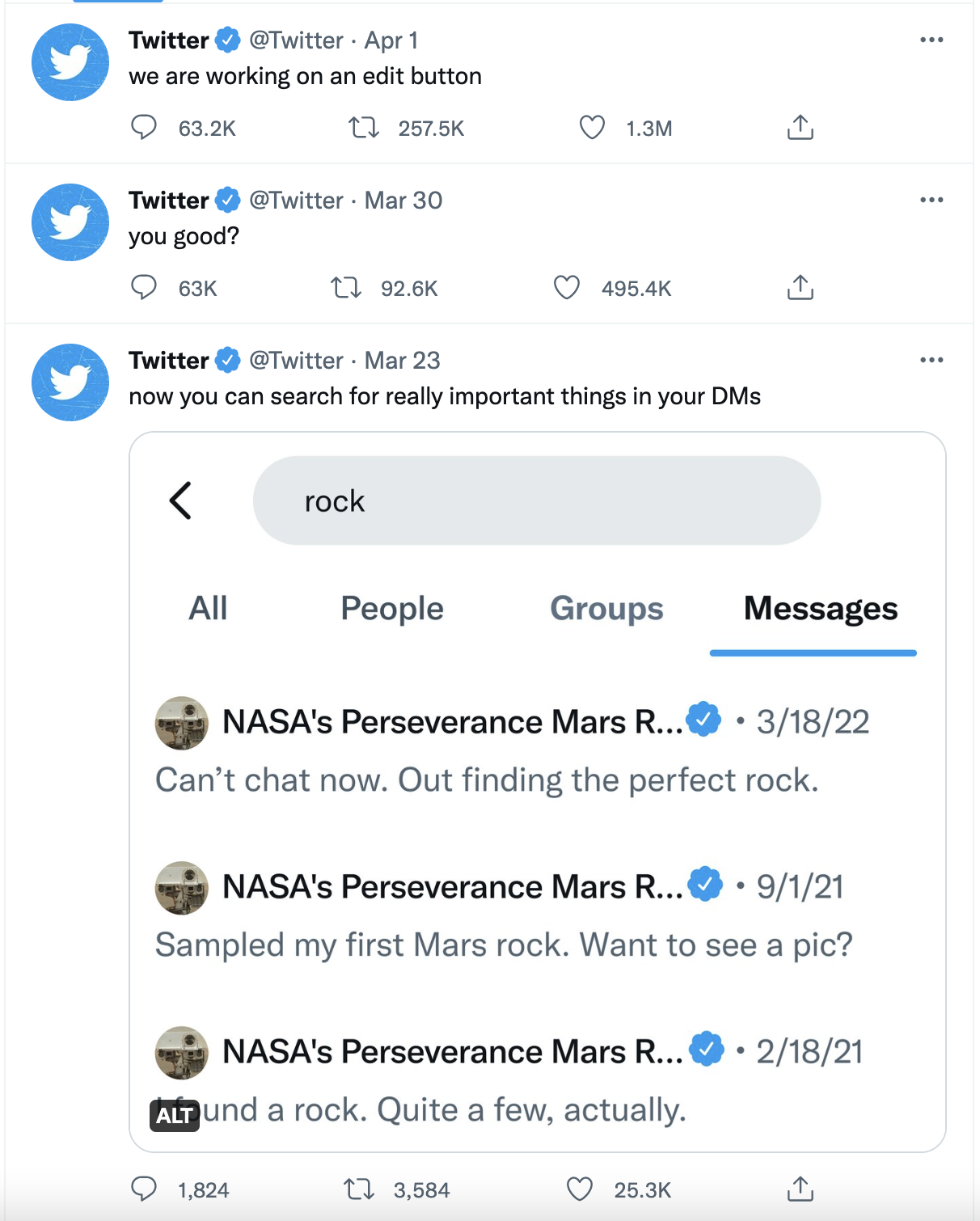Open more options on Mar 23 tweet
980x1221 pixels.
(x=931, y=360)
